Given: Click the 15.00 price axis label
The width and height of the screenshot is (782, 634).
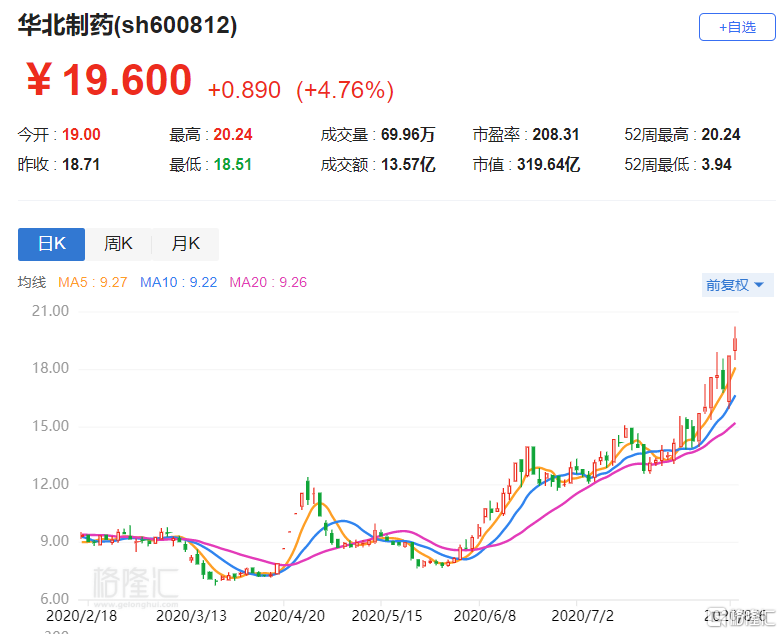Looking at the screenshot, I should (50, 426).
